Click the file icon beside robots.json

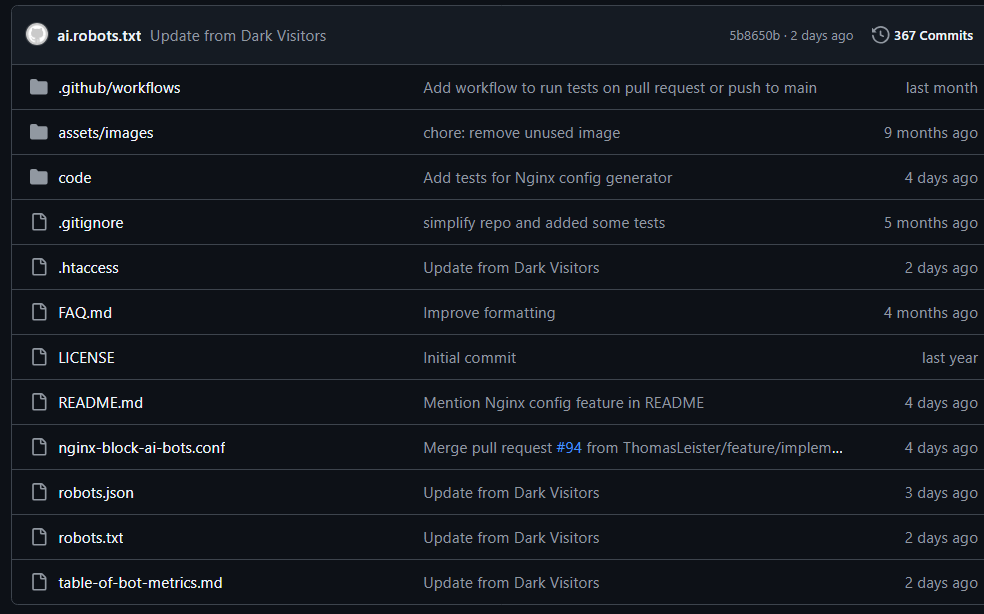pyautogui.click(x=39, y=493)
